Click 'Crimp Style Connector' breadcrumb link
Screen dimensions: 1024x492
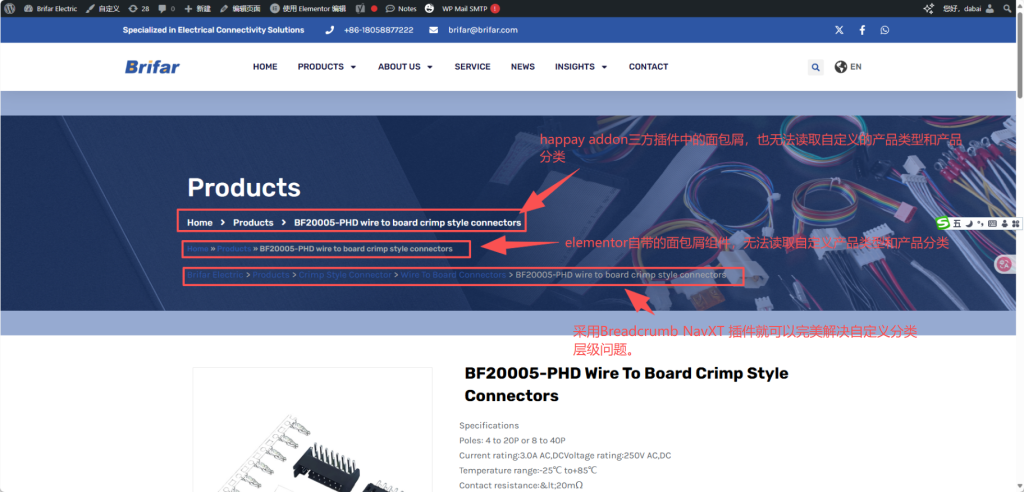[x=346, y=274]
